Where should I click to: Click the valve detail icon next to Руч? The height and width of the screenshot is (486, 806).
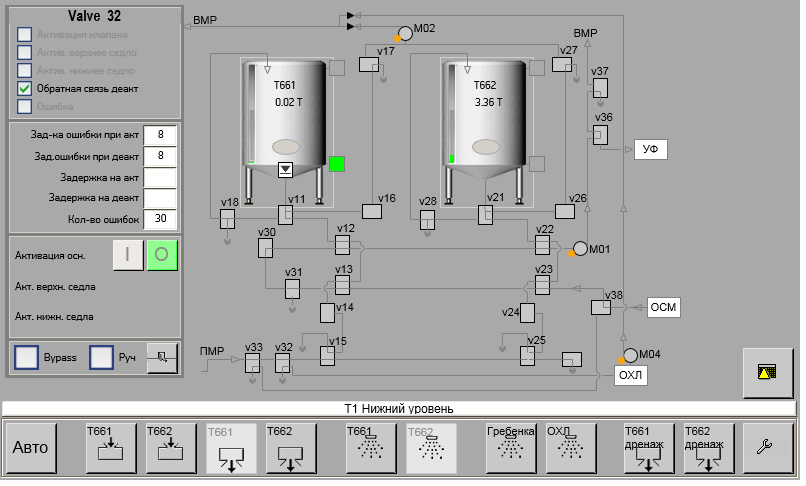click(x=161, y=357)
